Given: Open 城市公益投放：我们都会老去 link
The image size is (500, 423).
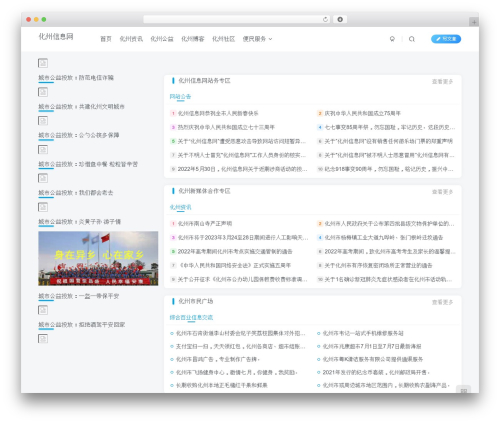Looking at the screenshot, I should [x=76, y=193].
